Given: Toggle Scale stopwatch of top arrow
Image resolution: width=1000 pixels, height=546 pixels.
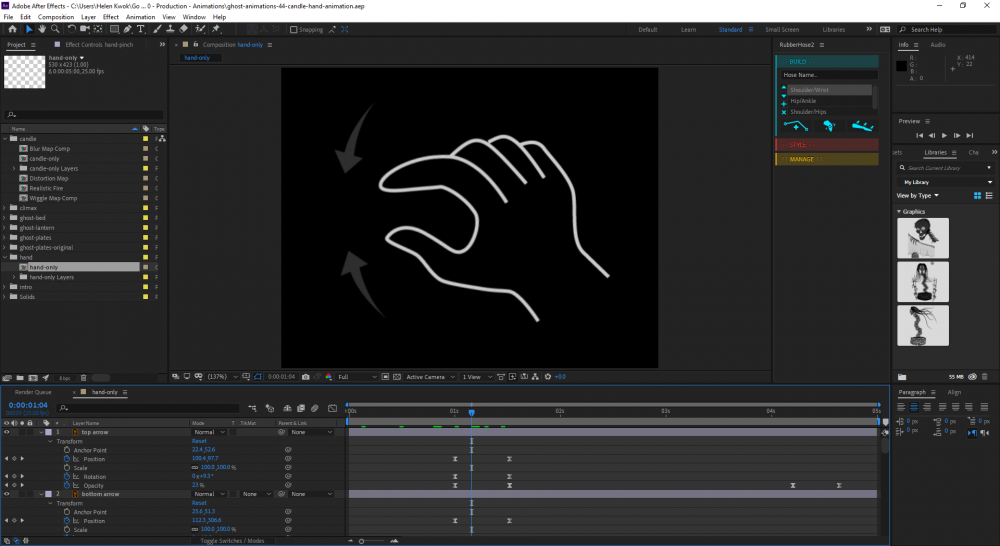Looking at the screenshot, I should [x=67, y=468].
